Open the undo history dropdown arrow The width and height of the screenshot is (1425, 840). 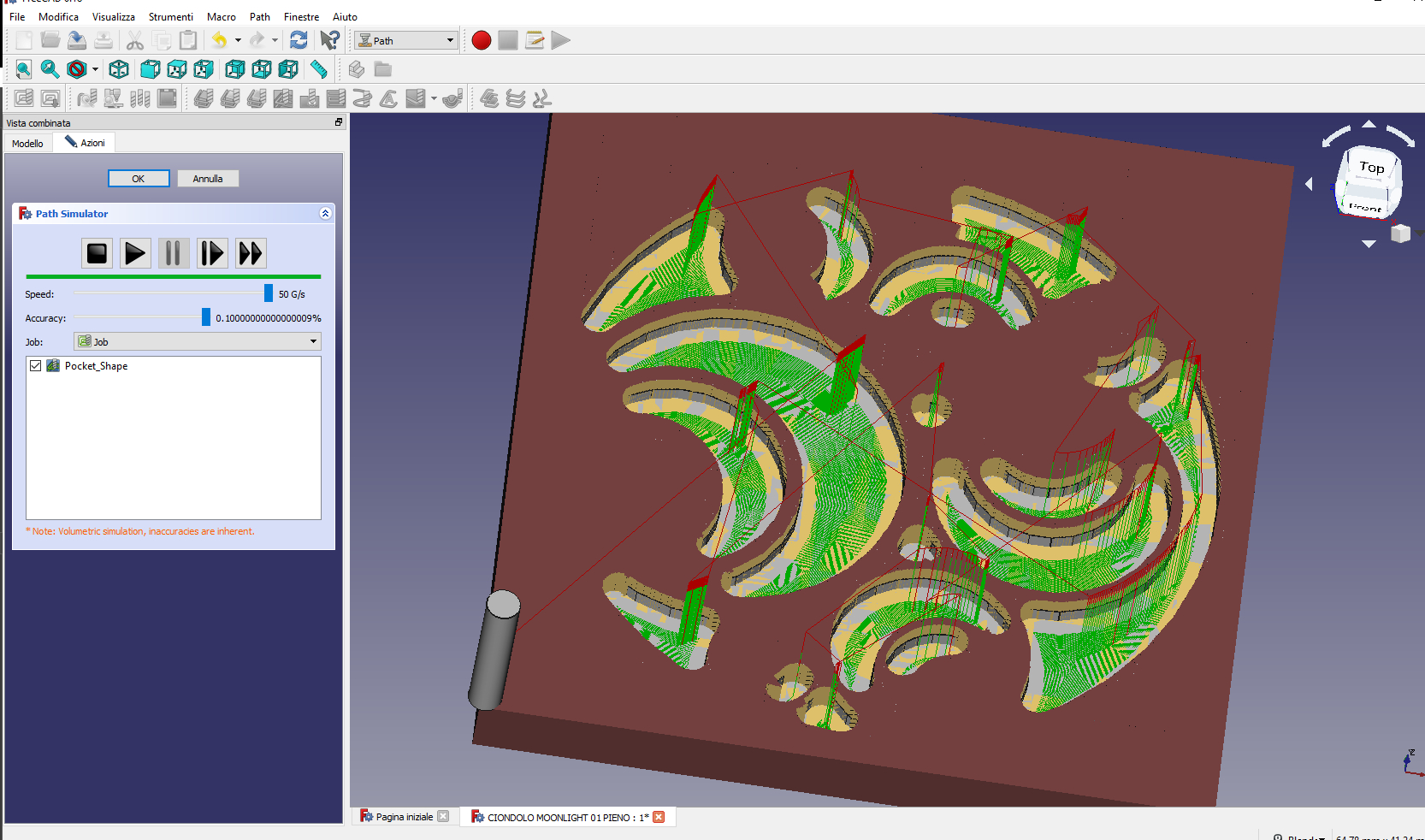(x=238, y=40)
